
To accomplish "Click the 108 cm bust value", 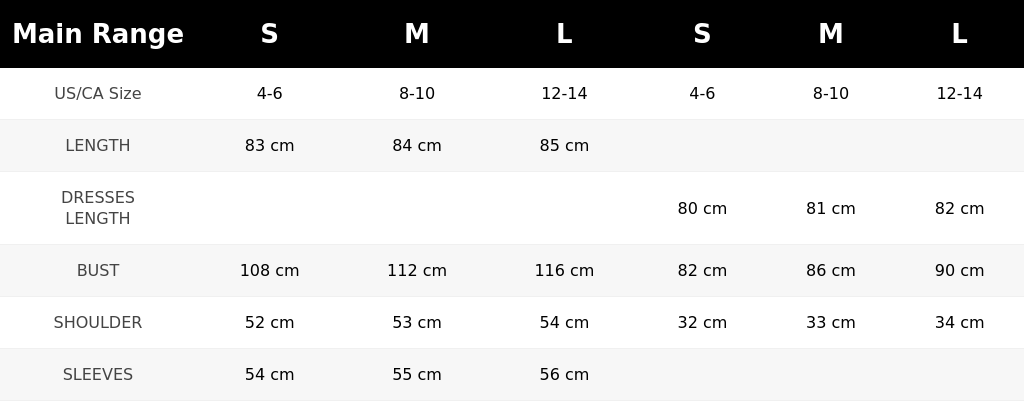I will [270, 270].
